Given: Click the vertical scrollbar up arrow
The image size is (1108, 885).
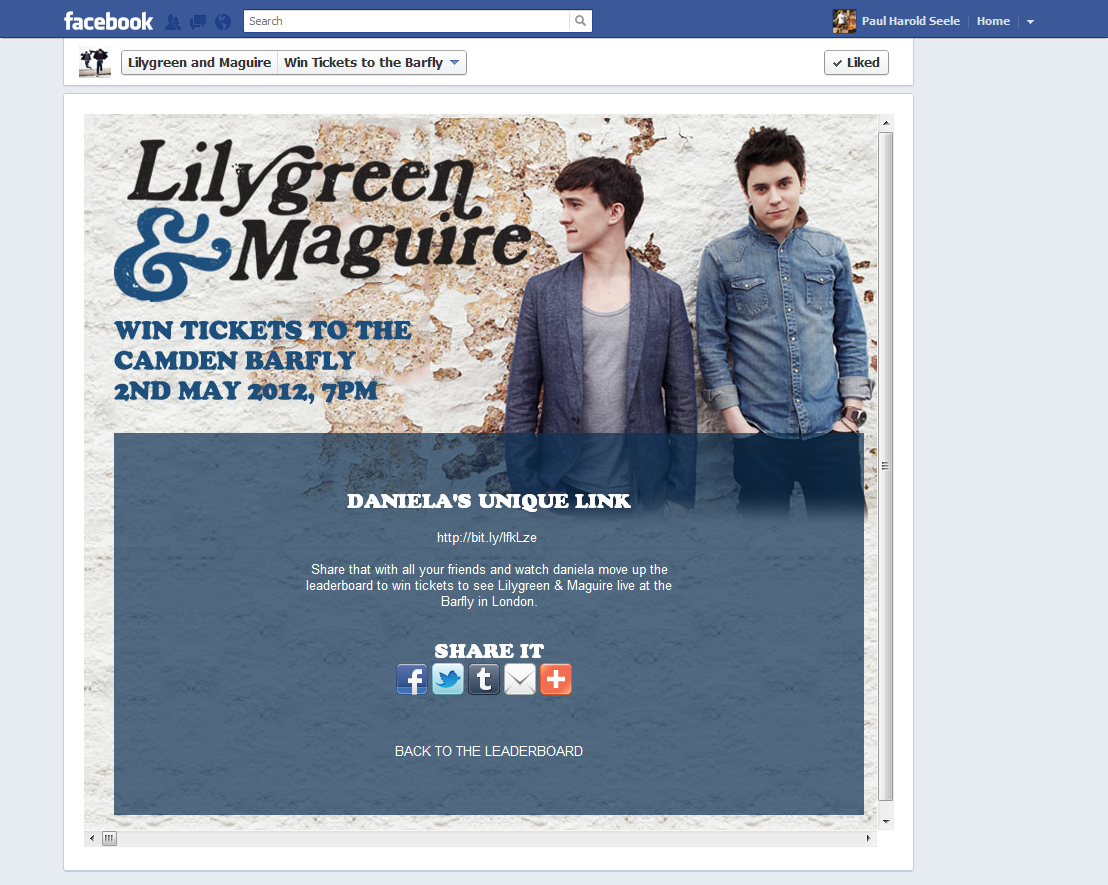Looking at the screenshot, I should pos(885,123).
